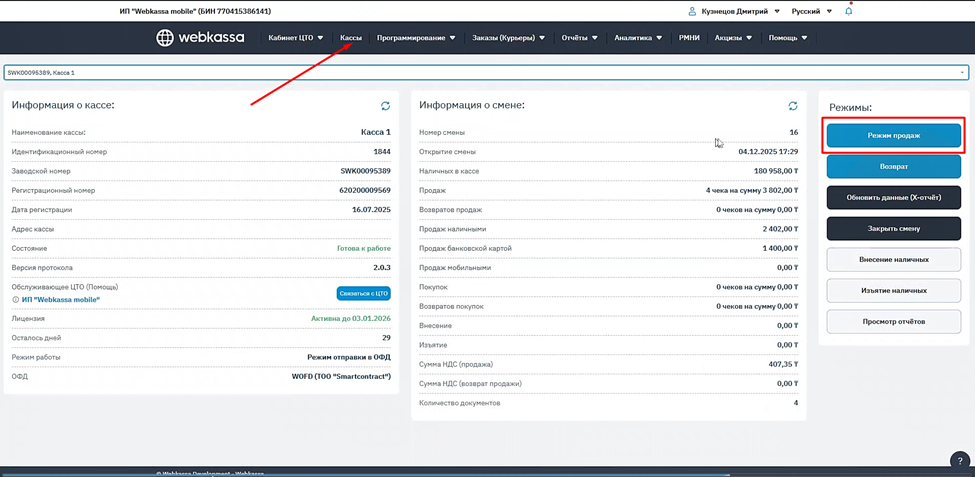Viewport: 975px width, 477px height.
Task: Click the Касса 1 register name value
Action: 376,132
